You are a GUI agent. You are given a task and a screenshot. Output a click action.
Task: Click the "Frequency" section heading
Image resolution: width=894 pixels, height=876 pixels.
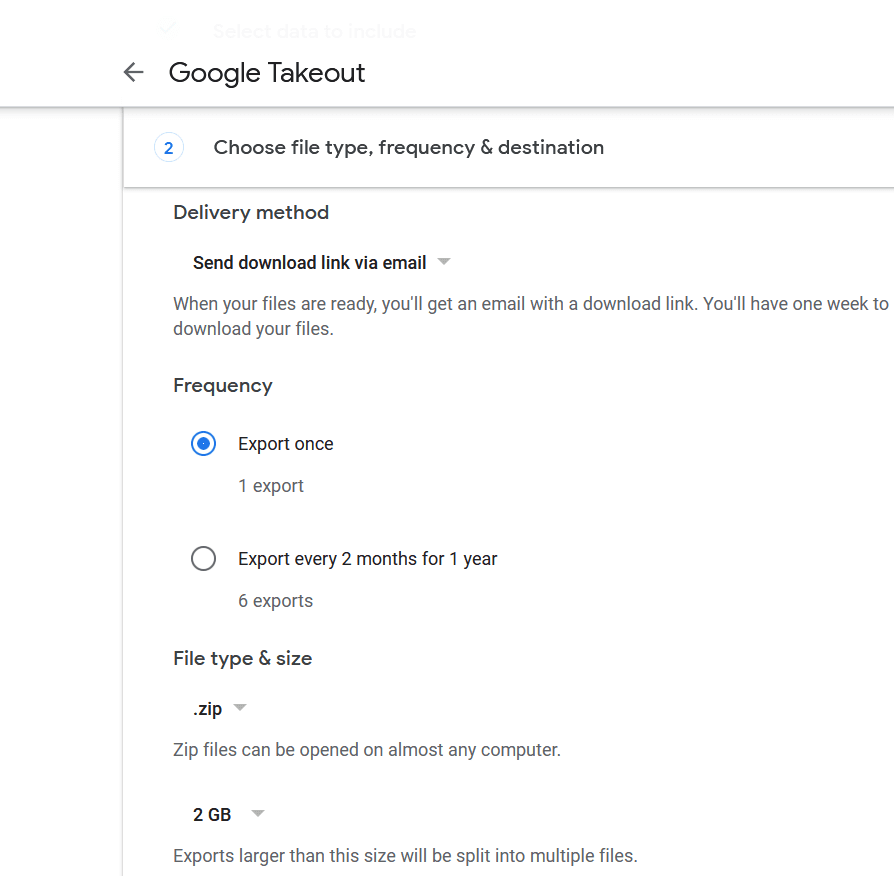(x=222, y=385)
